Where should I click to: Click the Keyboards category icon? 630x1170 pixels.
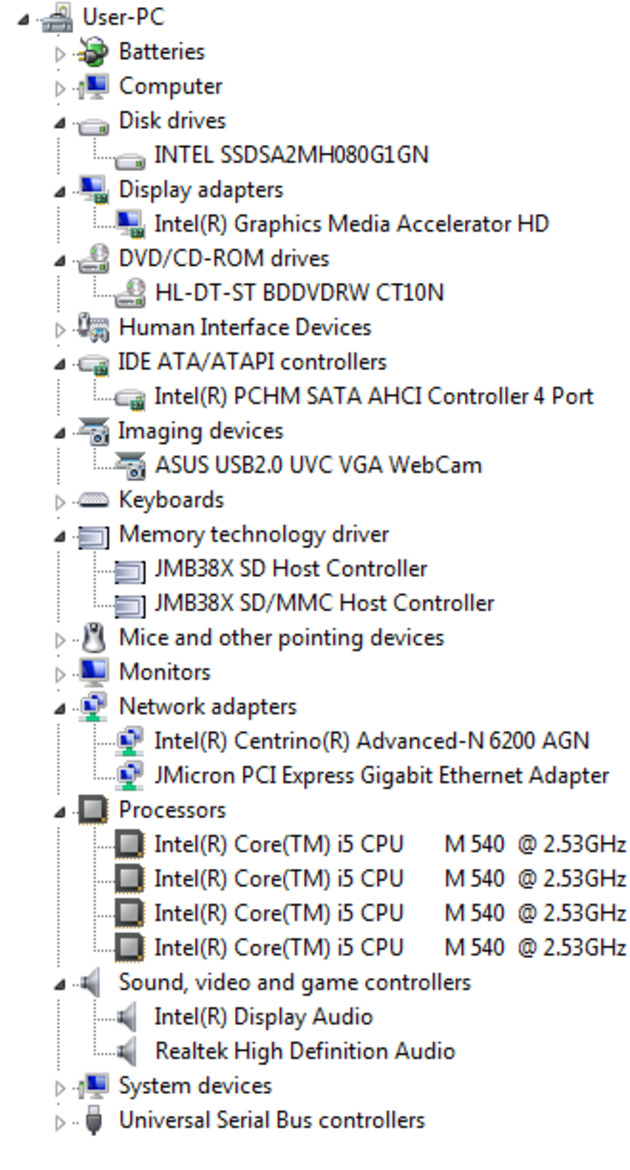pos(93,500)
